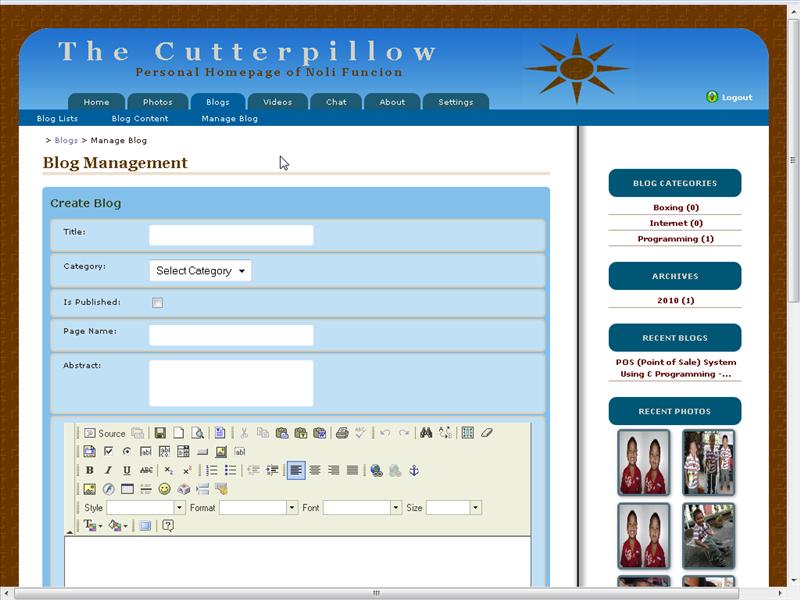Insert a Textarea form field icon
Image resolution: width=800 pixels, height=600 pixels.
(164, 452)
